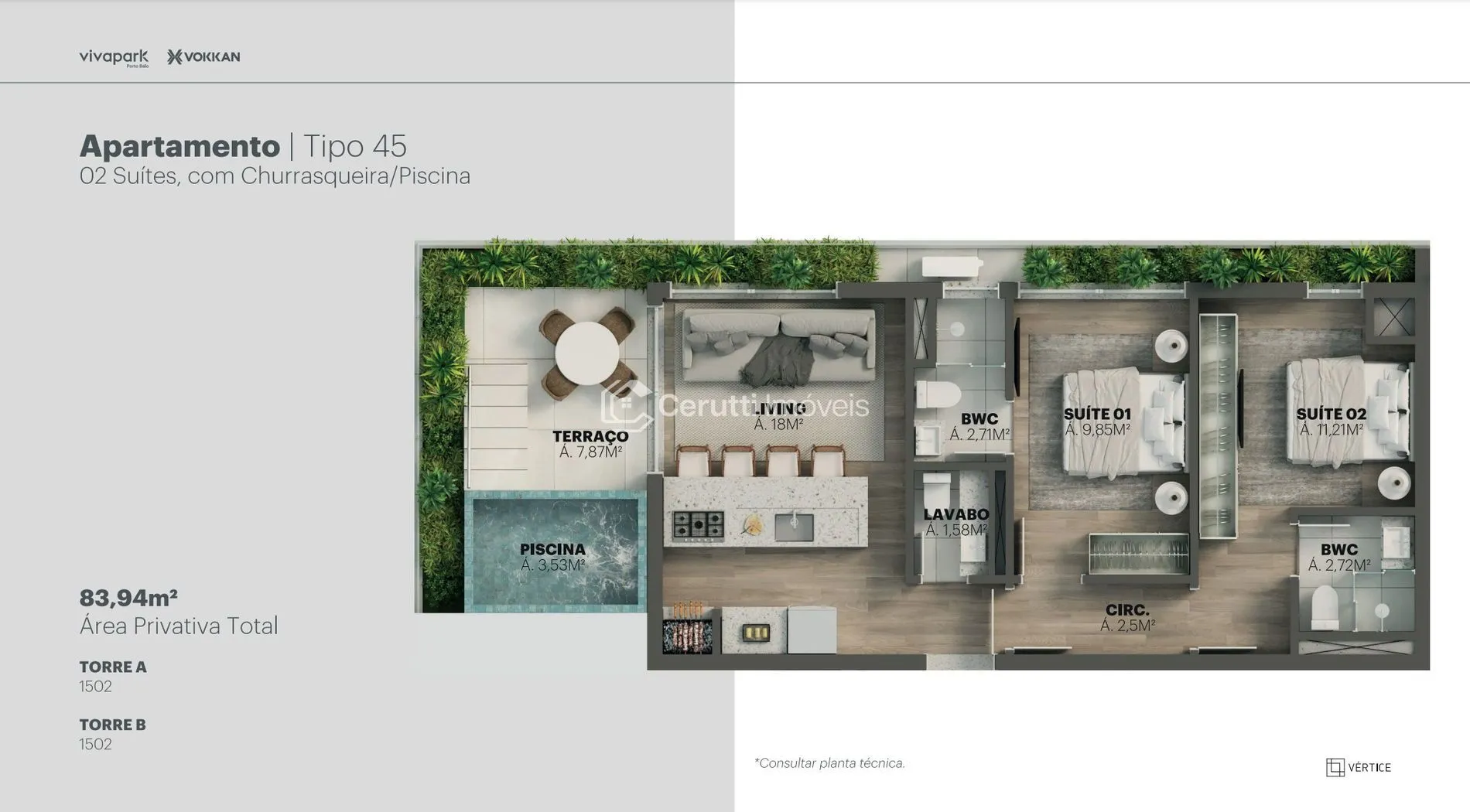Select the LIVING room label
The height and width of the screenshot is (812, 1470).
[x=780, y=409]
